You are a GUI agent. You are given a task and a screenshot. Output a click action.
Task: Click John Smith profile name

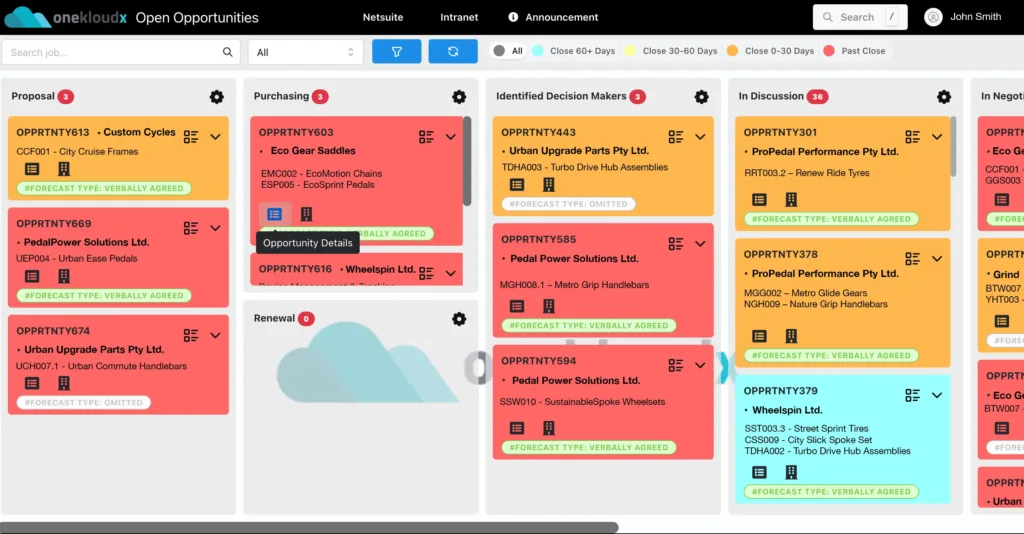point(976,17)
